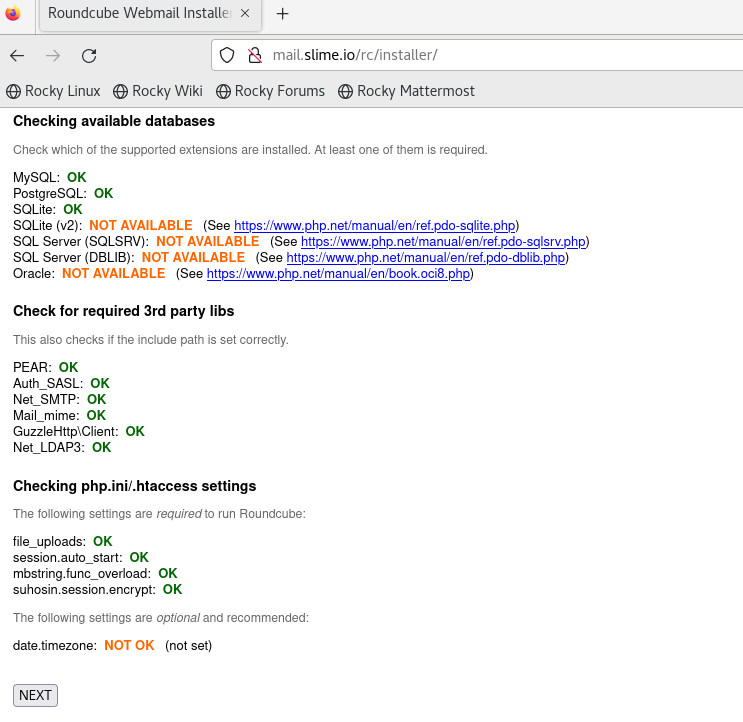Click NOT AVAILABLE next to SQL Server (SQLSRV)
The height and width of the screenshot is (722, 743).
point(208,242)
